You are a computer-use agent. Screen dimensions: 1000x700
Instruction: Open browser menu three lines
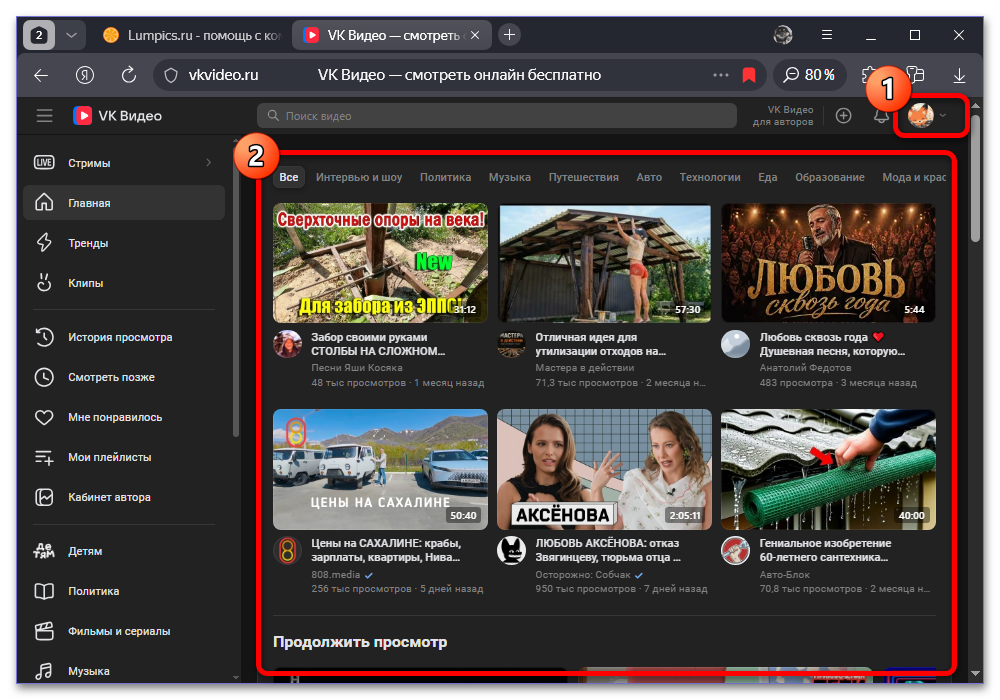click(x=827, y=35)
